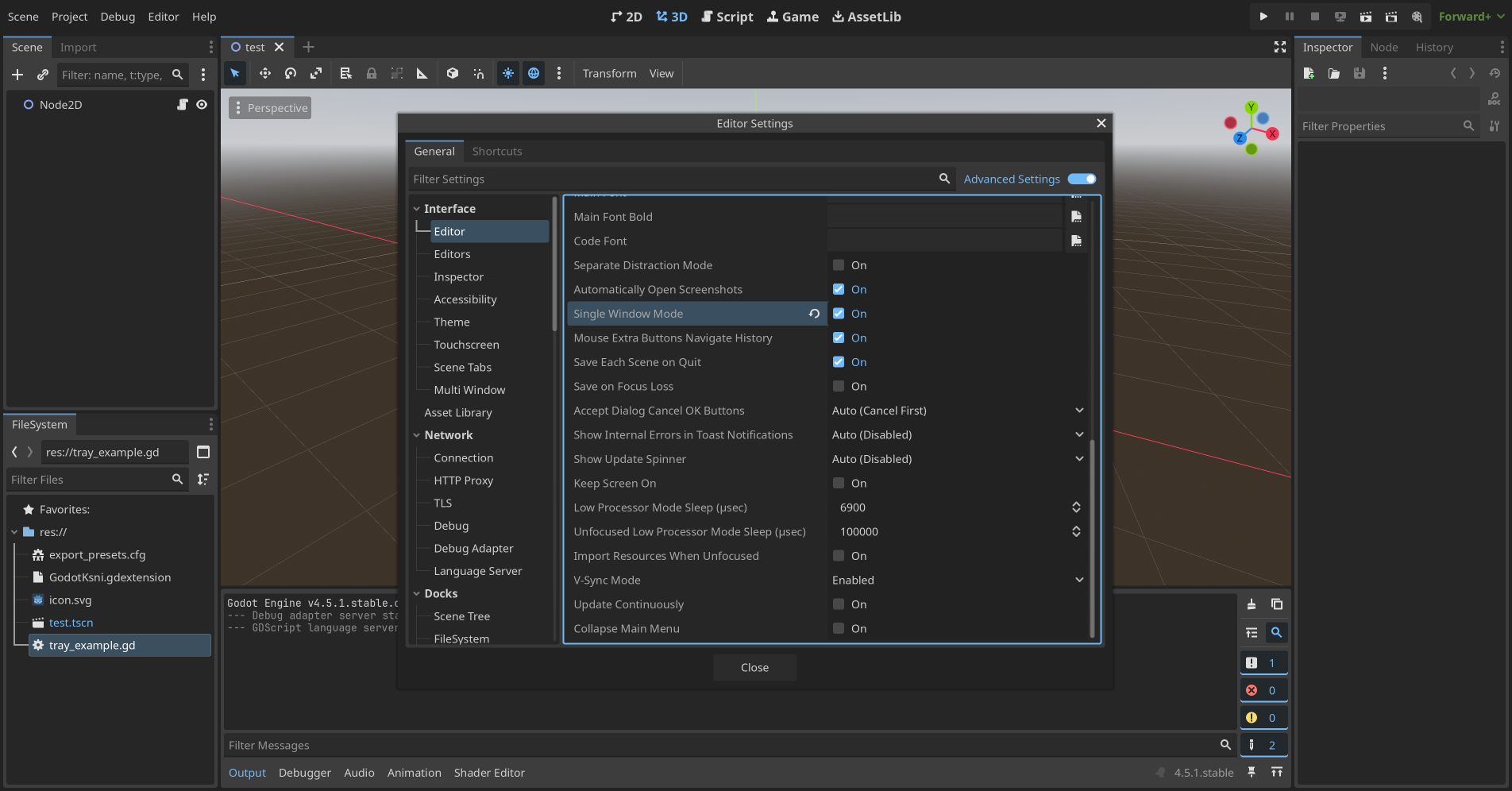1512x791 pixels.
Task: Click the Copy Output icon in output panel
Action: [x=1276, y=604]
